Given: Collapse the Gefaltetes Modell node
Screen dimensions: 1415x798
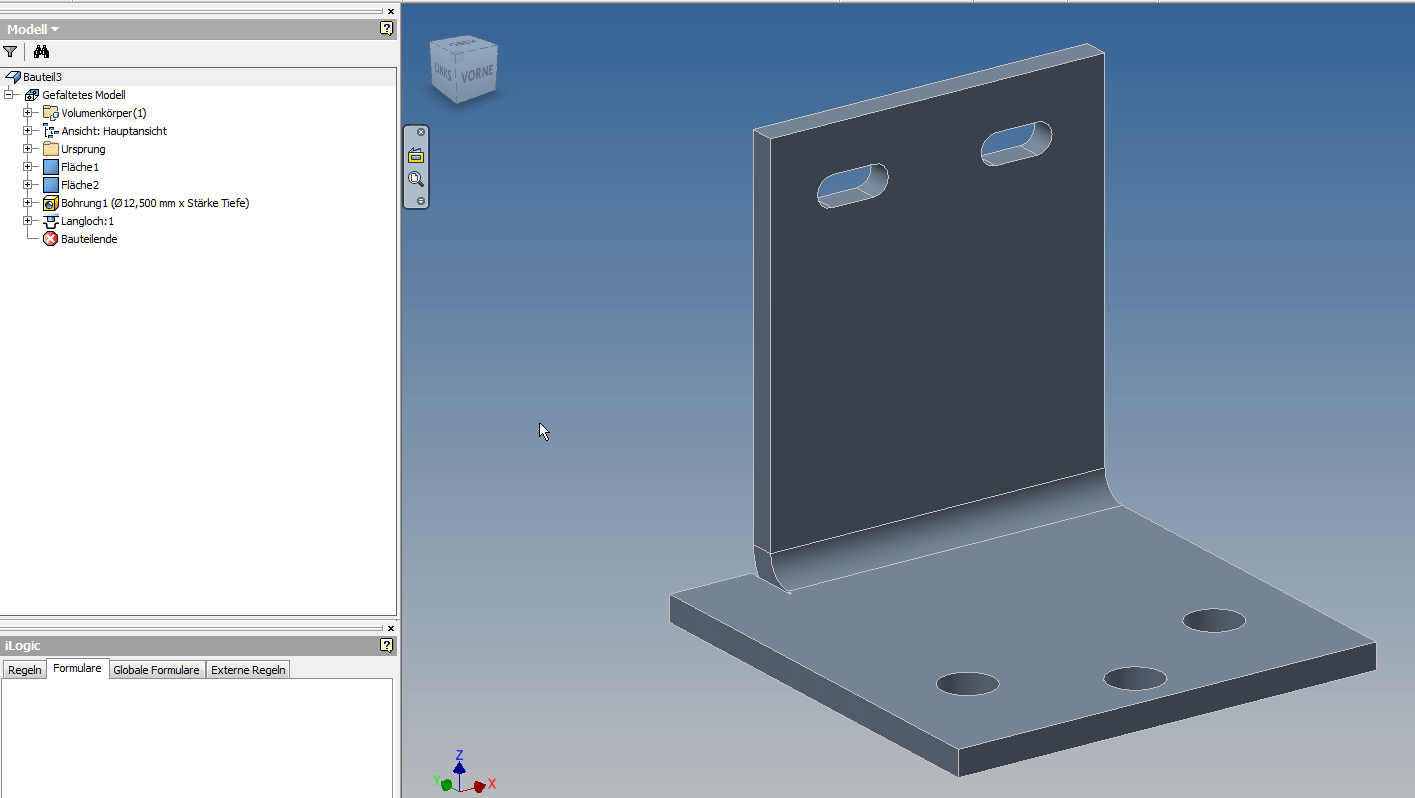Looking at the screenshot, I should pos(8,95).
